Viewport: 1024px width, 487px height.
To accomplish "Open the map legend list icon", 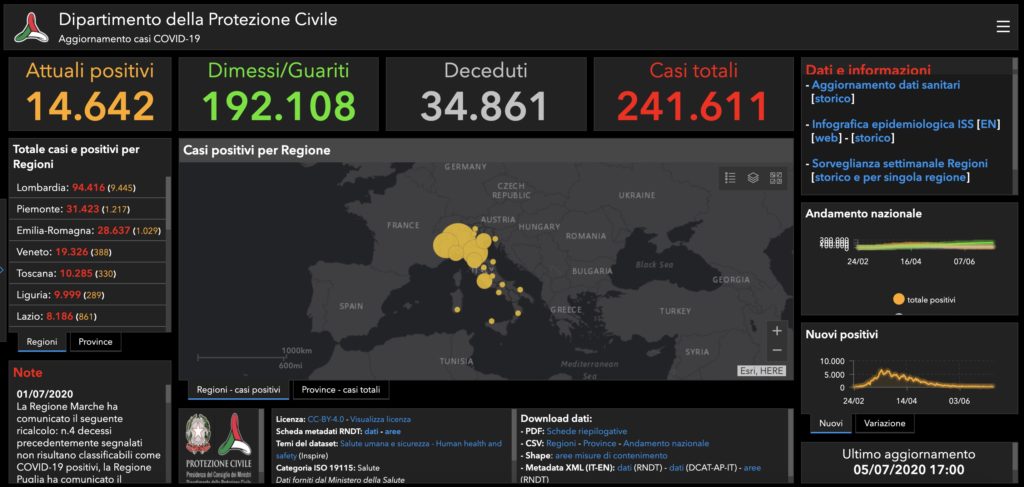I will tap(730, 178).
